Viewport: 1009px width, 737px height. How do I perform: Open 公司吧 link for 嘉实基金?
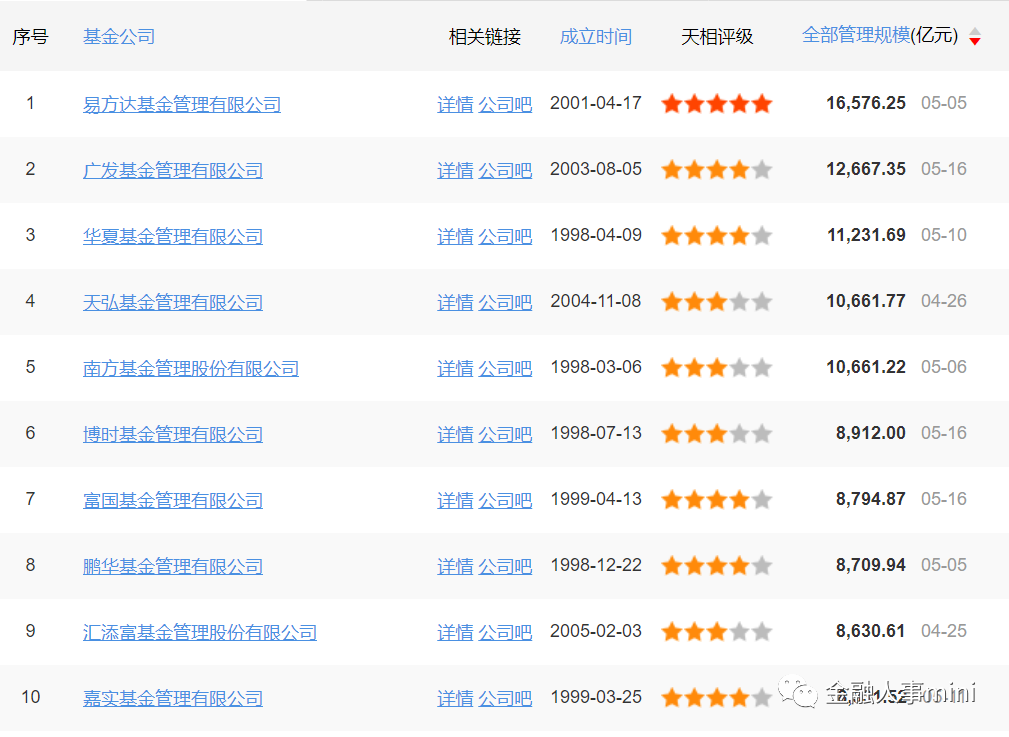pos(505,698)
